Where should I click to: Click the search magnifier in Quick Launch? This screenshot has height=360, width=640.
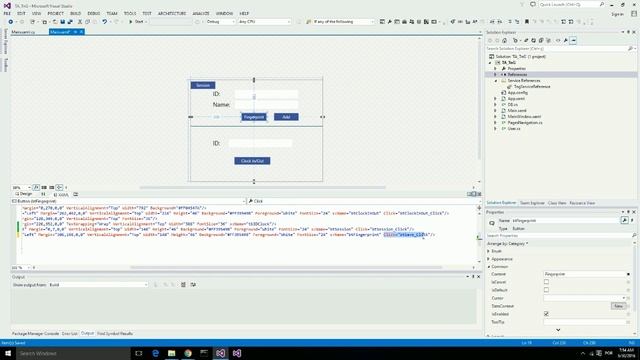pyautogui.click(x=602, y=4)
